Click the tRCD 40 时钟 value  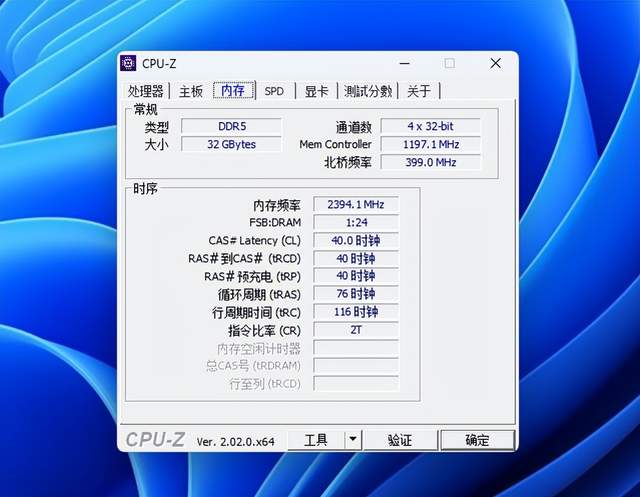[356, 258]
